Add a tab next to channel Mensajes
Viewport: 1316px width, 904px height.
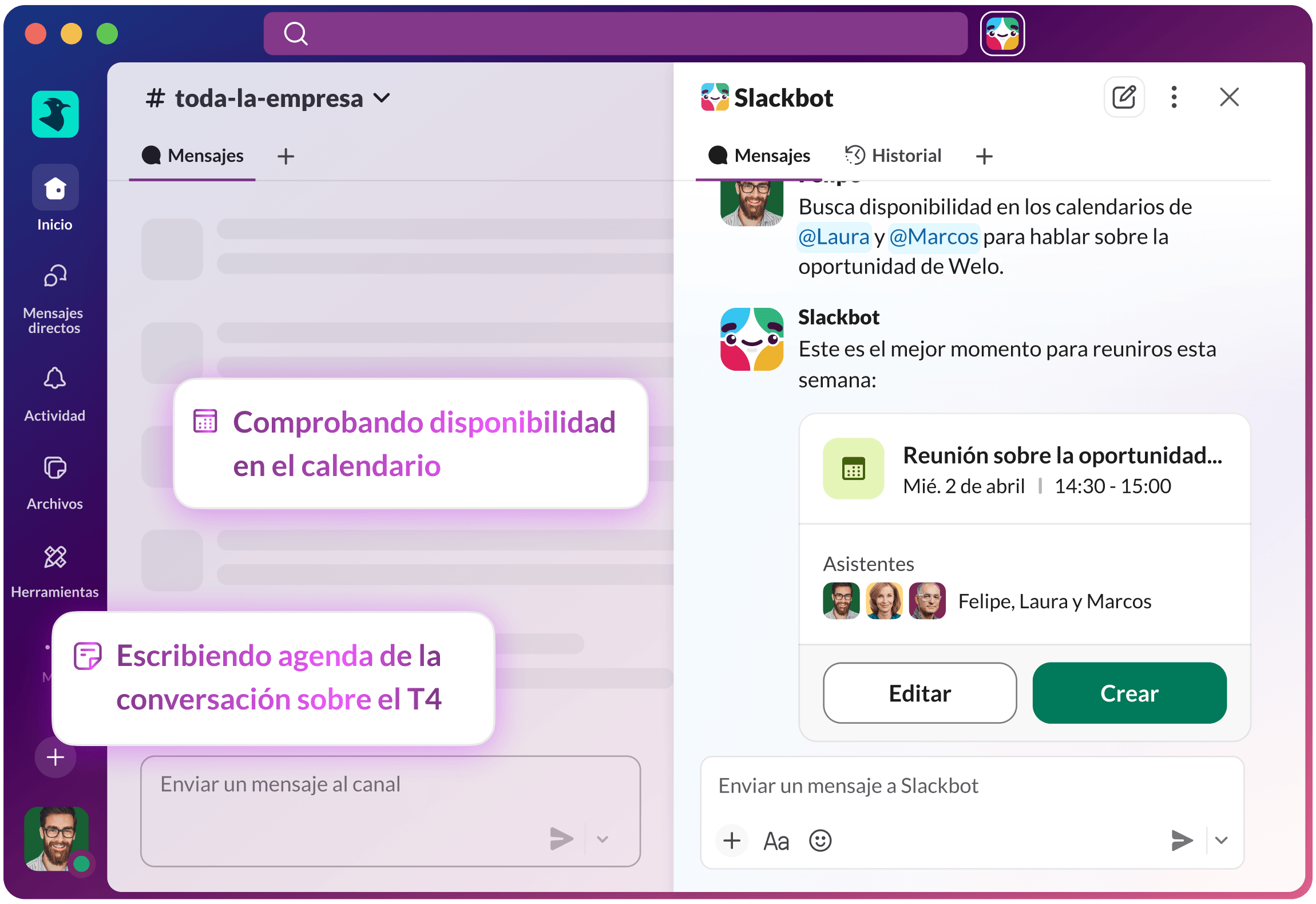coord(286,156)
